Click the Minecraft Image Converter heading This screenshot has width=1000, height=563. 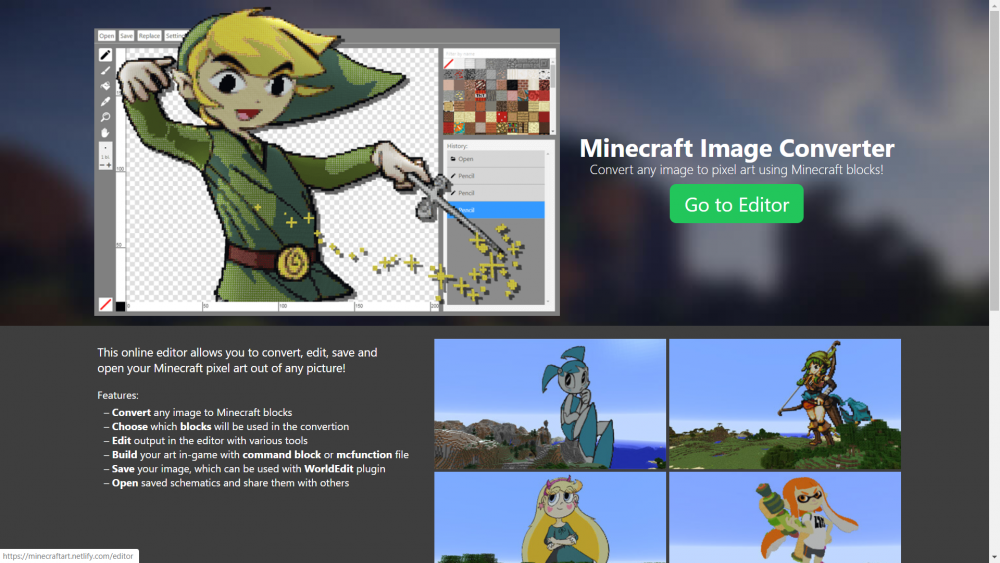[737, 148]
